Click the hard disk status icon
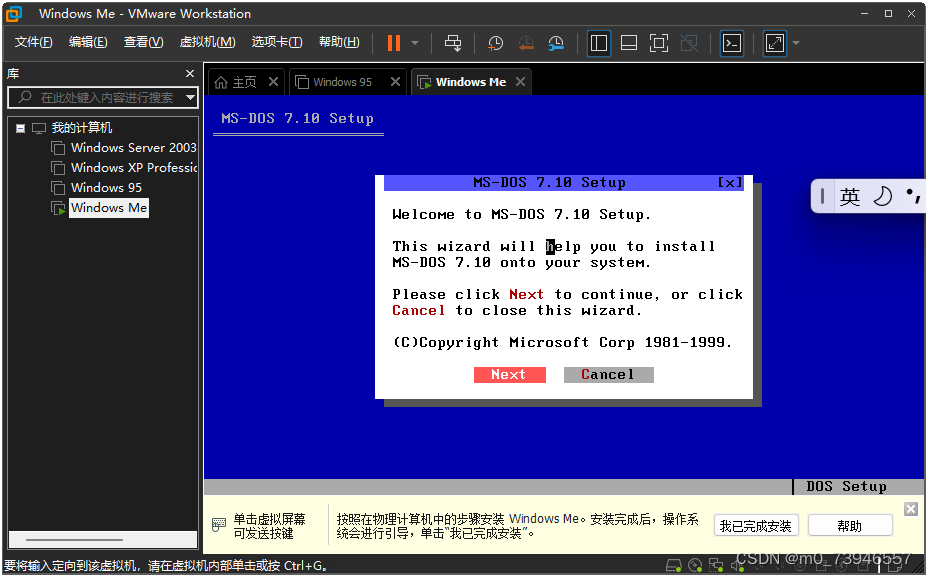This screenshot has height=577, width=928. (x=674, y=566)
